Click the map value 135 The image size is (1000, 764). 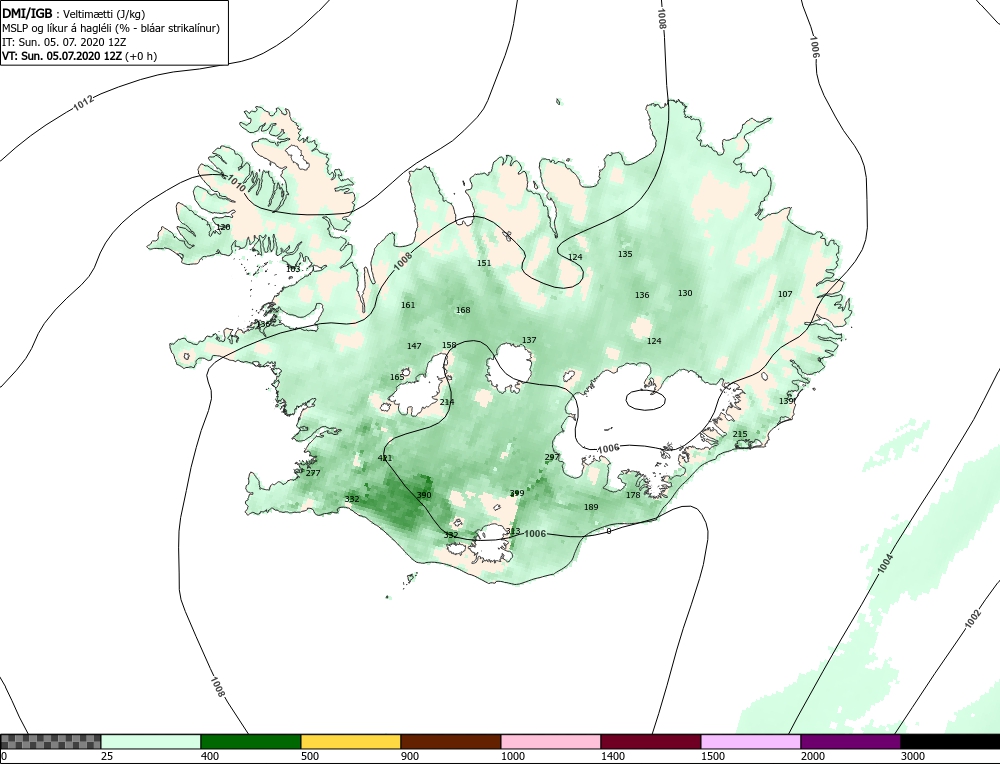626,254
